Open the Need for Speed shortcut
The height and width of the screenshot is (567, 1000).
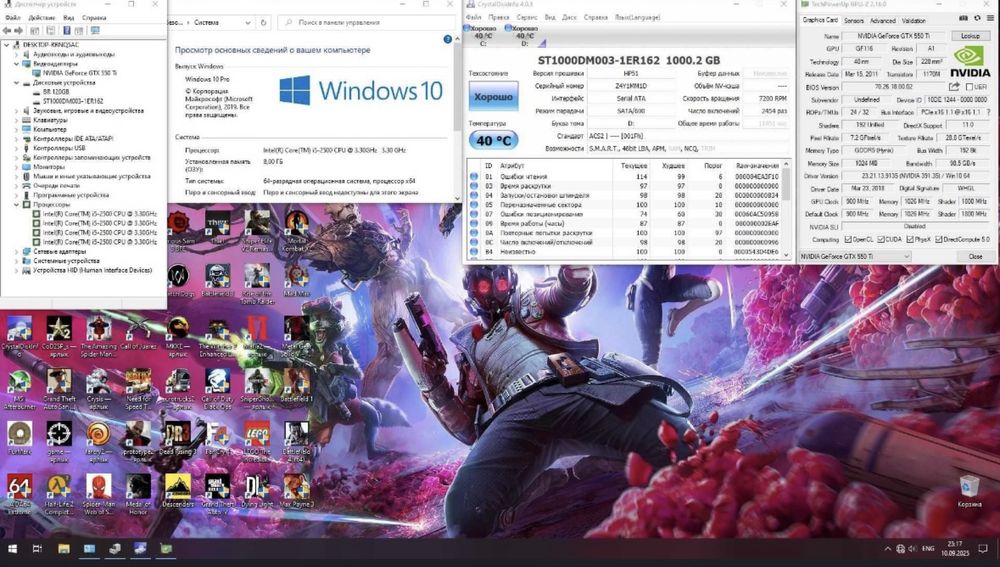(138, 389)
